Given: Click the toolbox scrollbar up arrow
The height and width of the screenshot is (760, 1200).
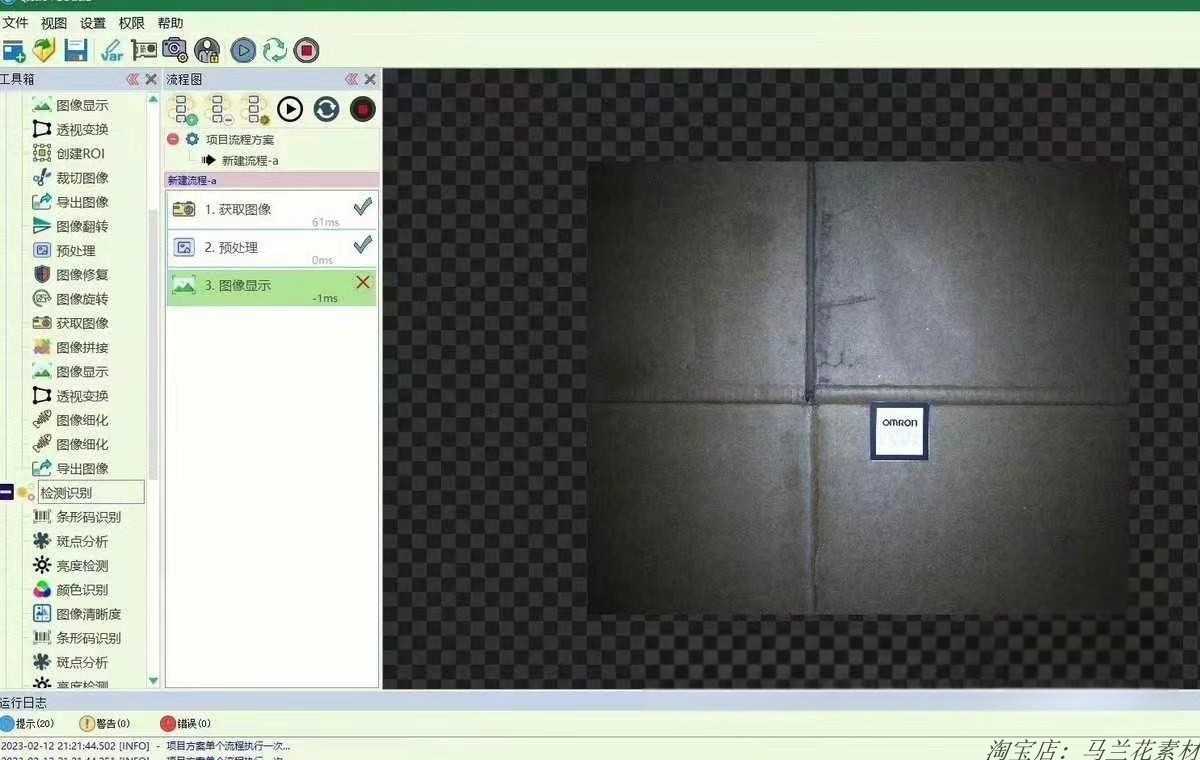Looking at the screenshot, I should pyautogui.click(x=153, y=100).
